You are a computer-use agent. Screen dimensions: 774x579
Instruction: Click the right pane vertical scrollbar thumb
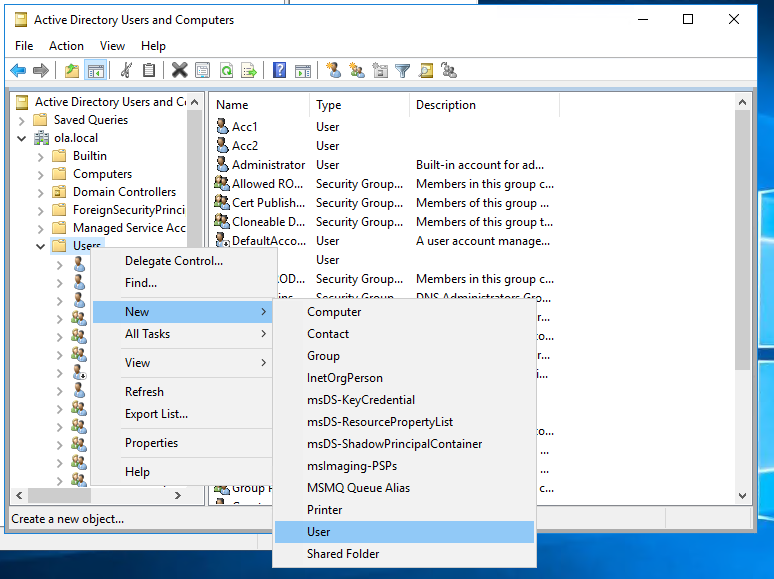pyautogui.click(x=742, y=239)
